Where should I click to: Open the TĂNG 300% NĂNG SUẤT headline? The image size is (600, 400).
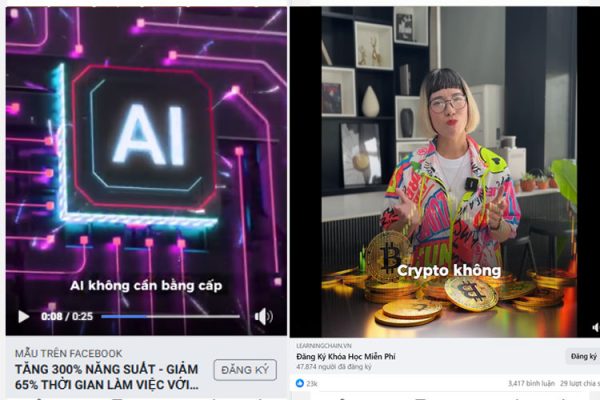click(x=107, y=377)
